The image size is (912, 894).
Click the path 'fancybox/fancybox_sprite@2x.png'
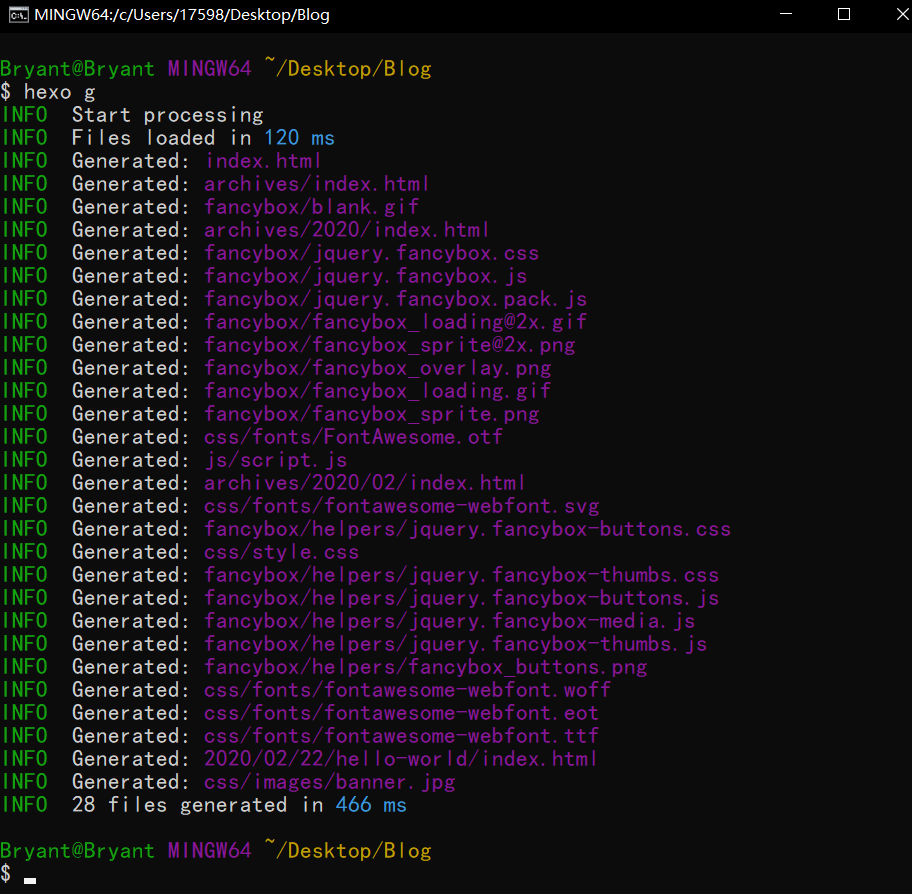click(390, 345)
